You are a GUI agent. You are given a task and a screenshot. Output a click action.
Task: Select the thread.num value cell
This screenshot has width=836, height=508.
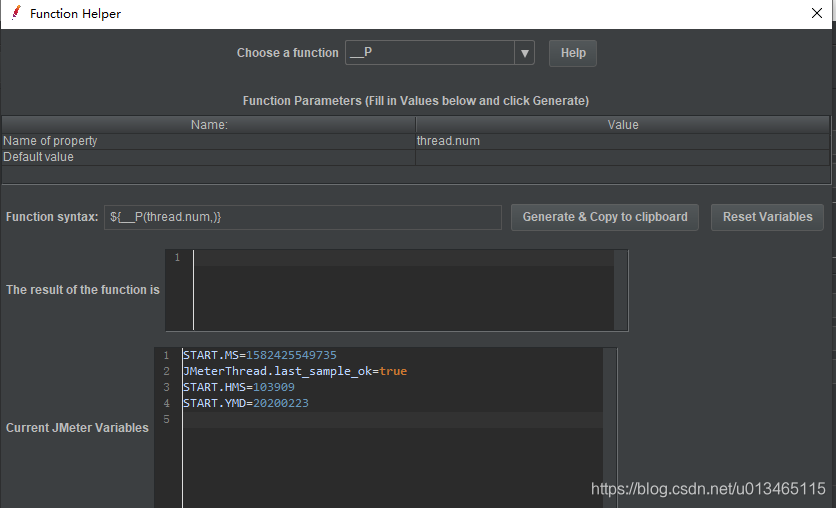click(622, 141)
